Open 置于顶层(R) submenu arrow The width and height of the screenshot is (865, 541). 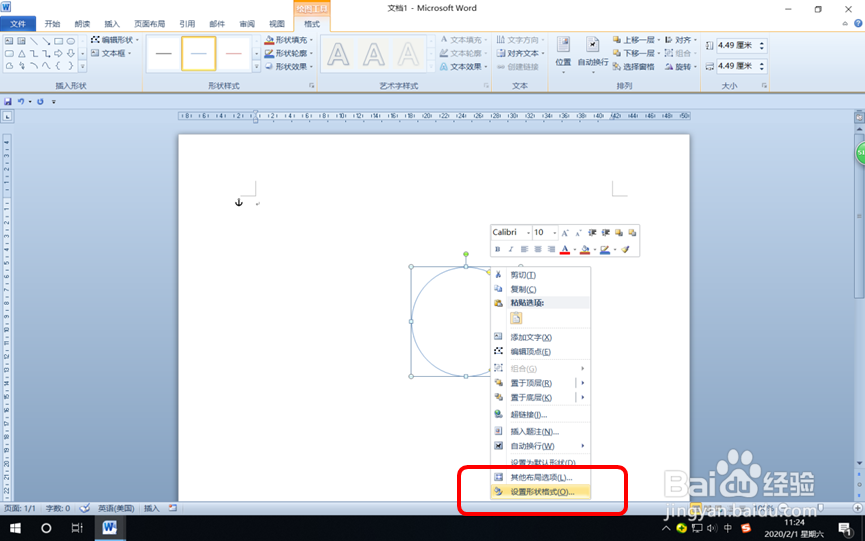(583, 383)
